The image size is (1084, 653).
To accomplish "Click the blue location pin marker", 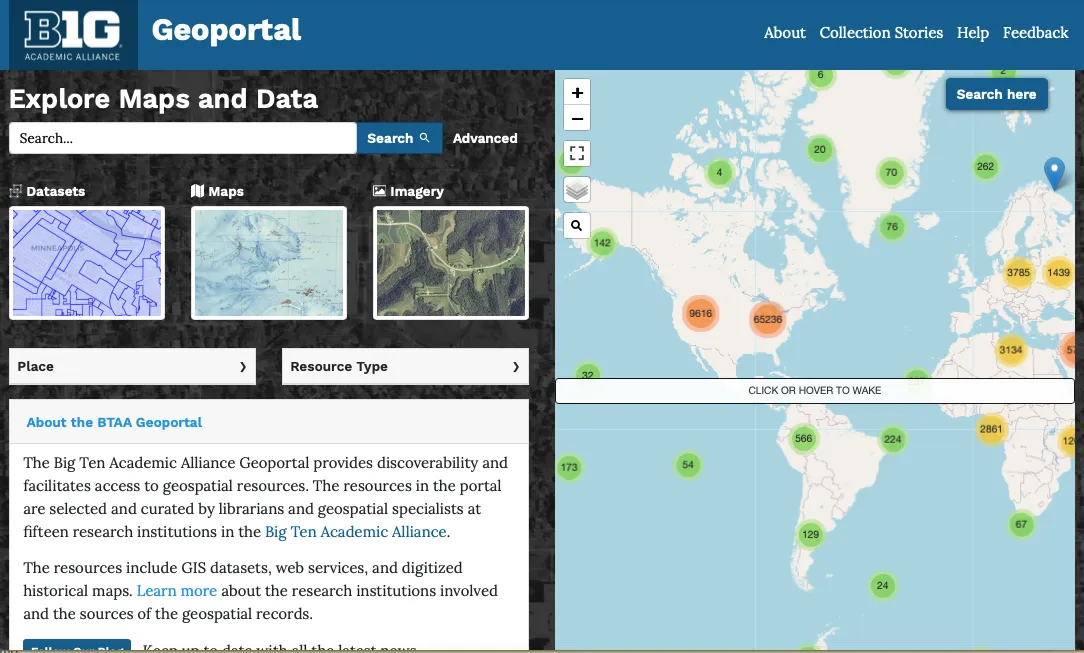I will click(x=1054, y=173).
